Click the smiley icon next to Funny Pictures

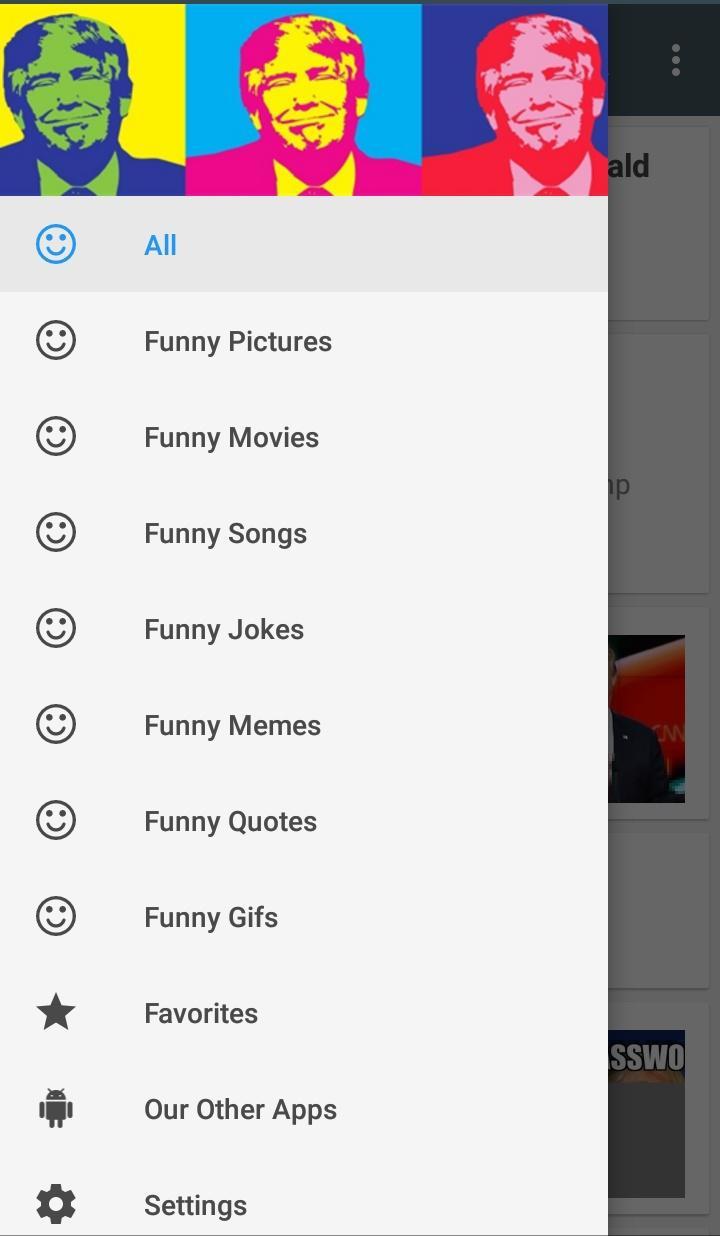click(x=56, y=340)
